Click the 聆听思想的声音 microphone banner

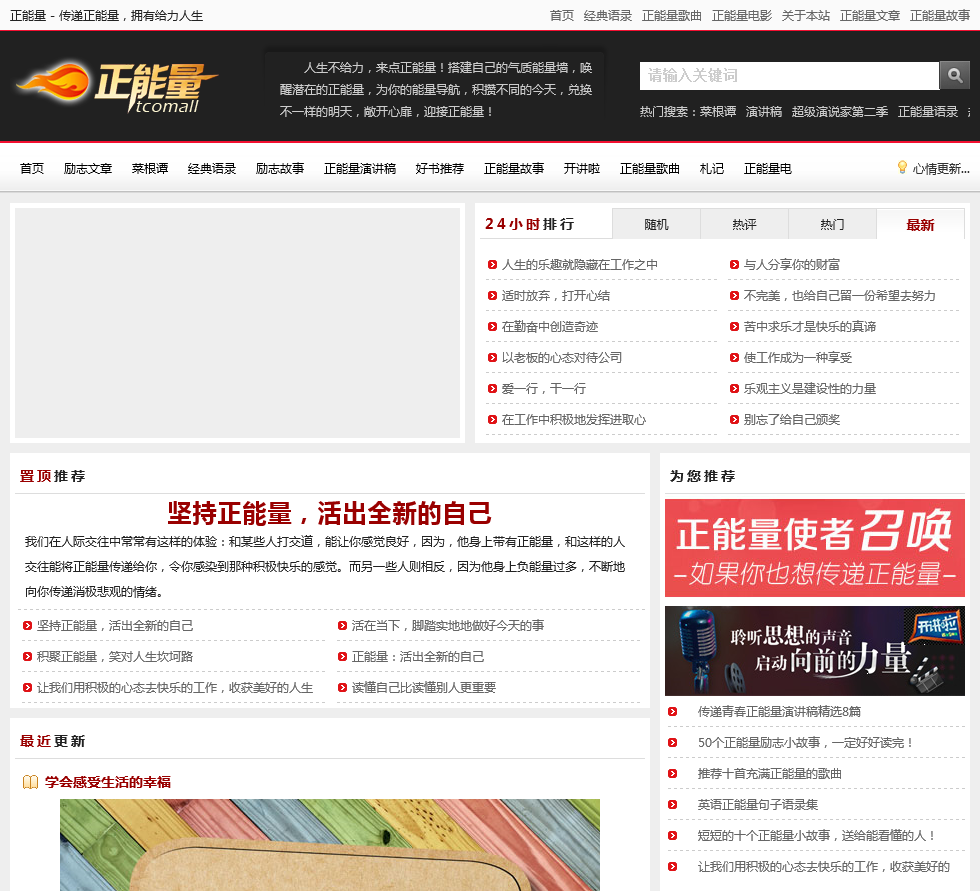(x=814, y=650)
